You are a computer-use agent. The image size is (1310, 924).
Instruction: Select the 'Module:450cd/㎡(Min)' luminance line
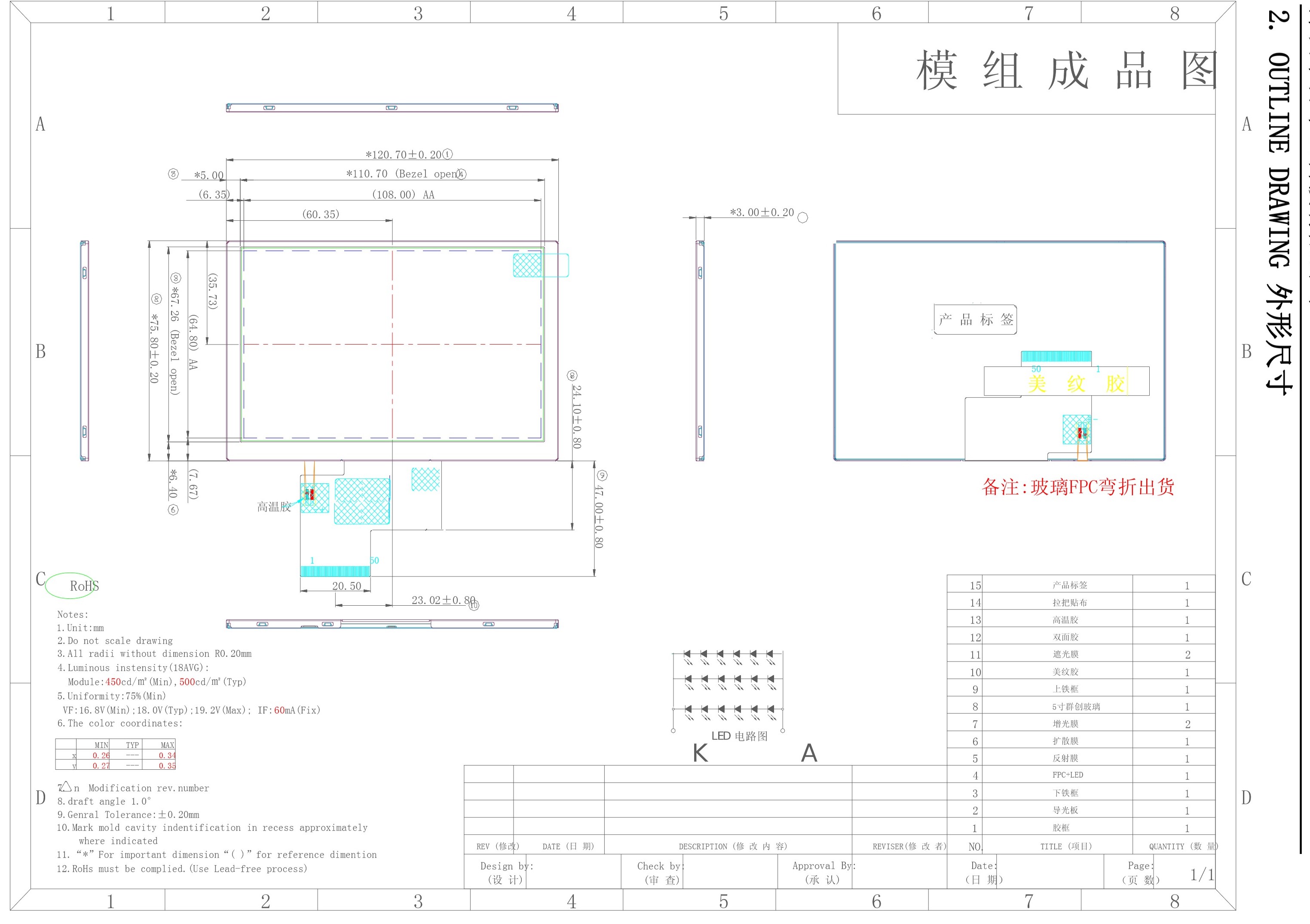pos(157,682)
